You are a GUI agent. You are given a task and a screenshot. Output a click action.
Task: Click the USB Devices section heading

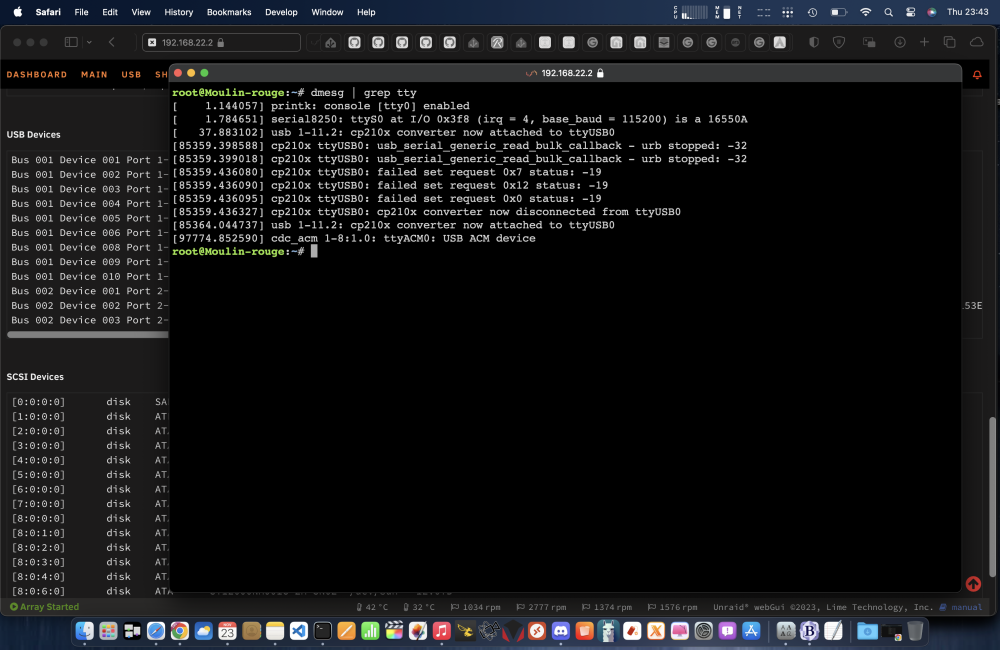(x=33, y=135)
